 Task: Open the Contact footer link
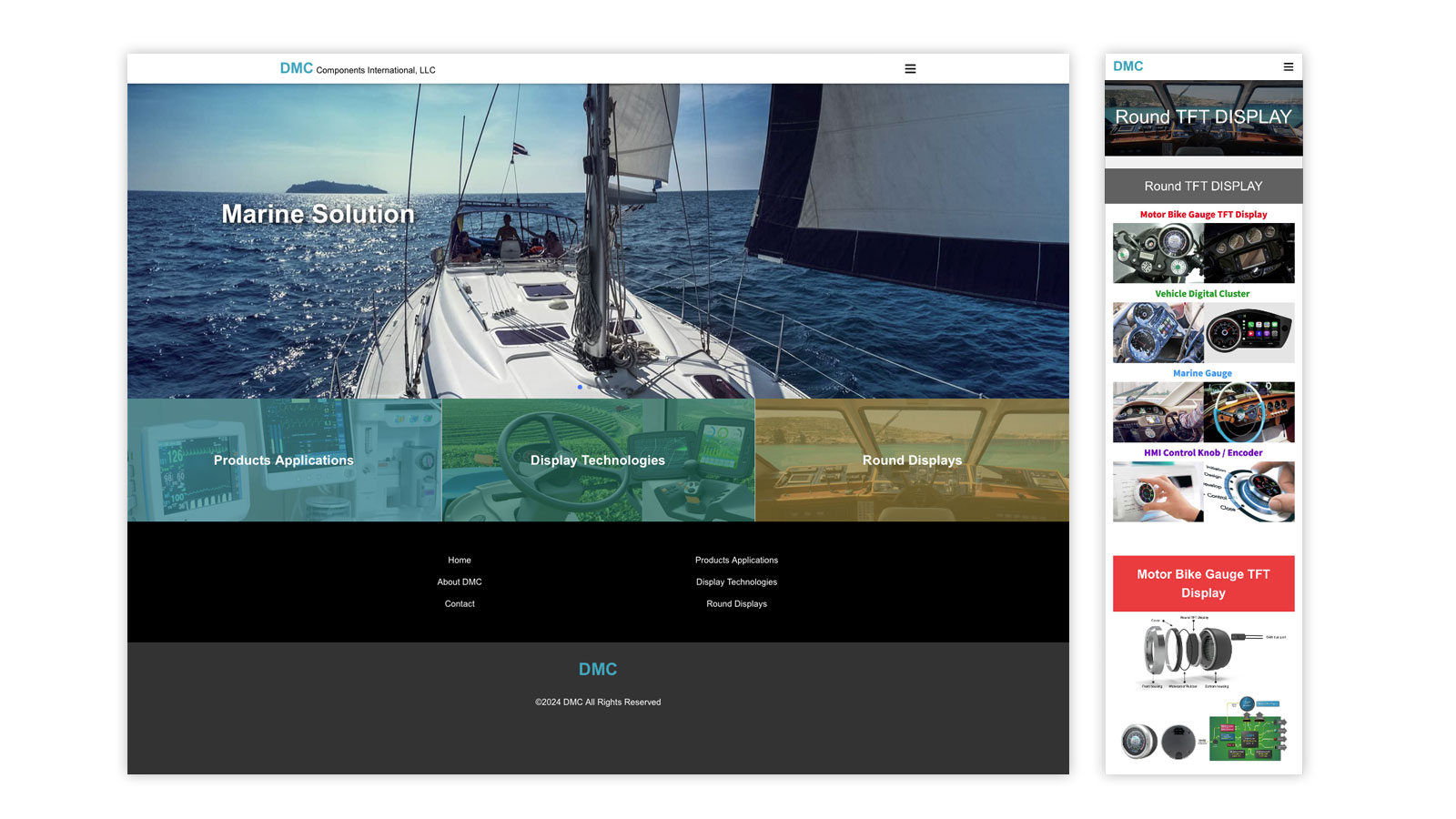(460, 604)
